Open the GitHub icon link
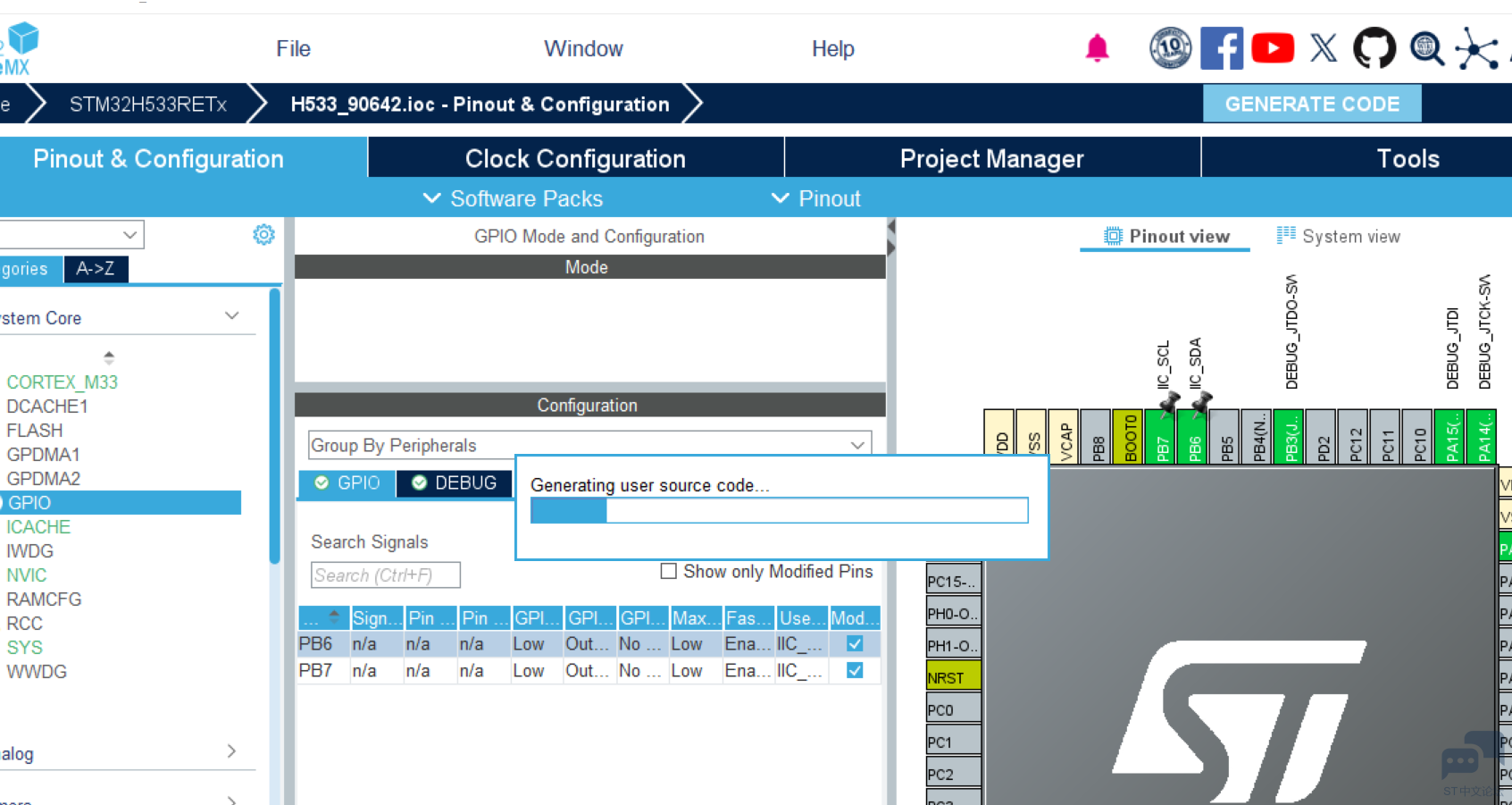This screenshot has width=1512, height=805. (1374, 48)
